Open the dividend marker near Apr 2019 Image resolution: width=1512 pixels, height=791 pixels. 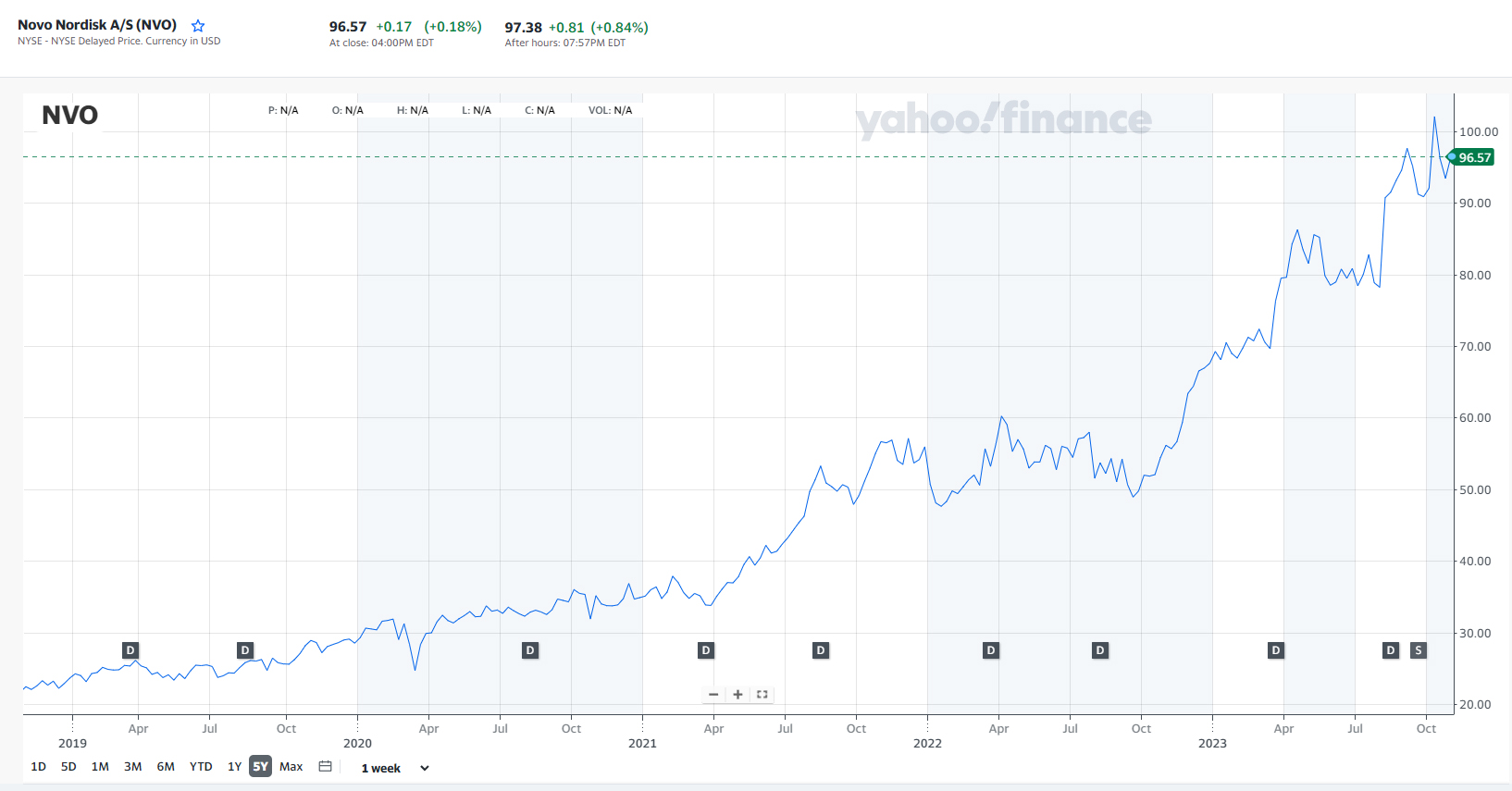point(130,650)
